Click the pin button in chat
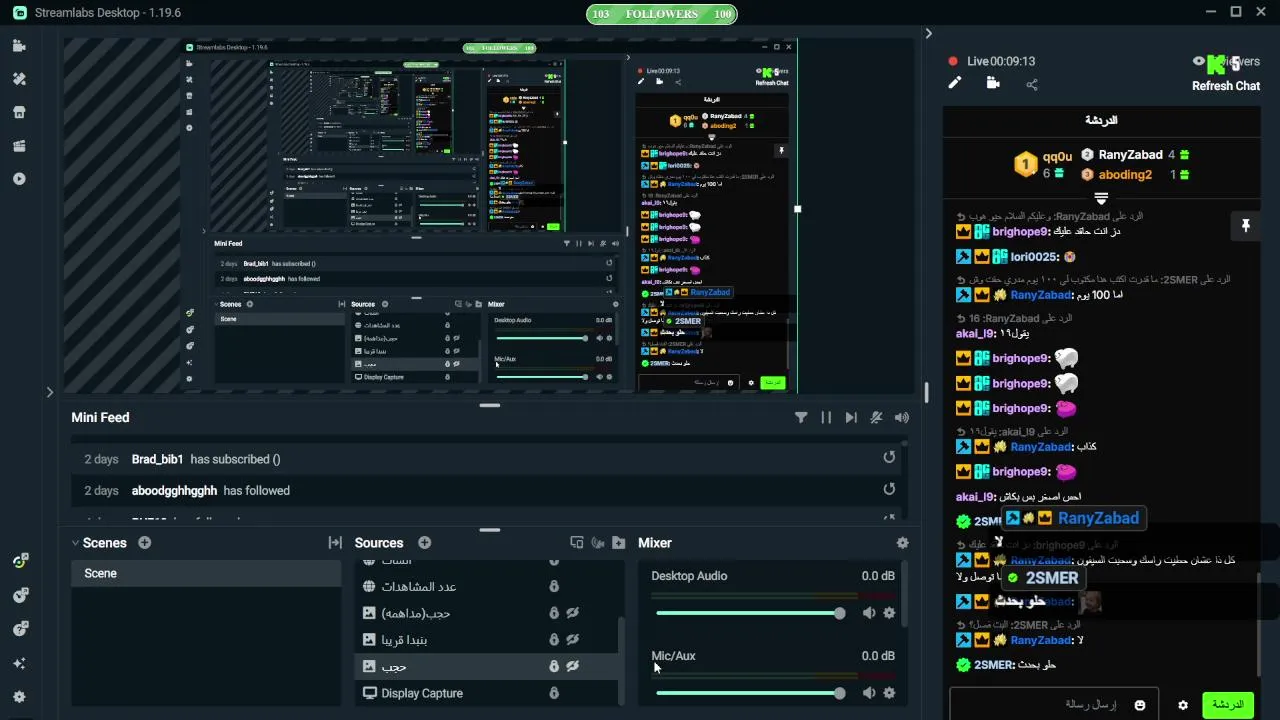Image resolution: width=1280 pixels, height=720 pixels. 1246,226
